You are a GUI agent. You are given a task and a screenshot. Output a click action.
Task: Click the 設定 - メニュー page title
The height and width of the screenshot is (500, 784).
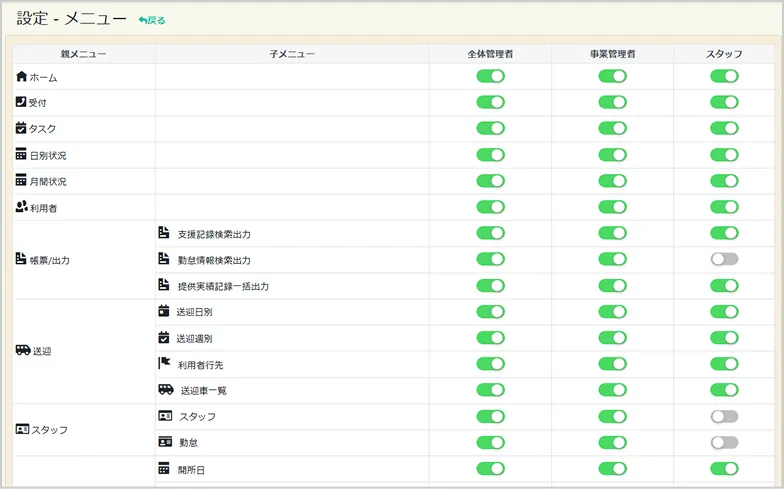72,18
